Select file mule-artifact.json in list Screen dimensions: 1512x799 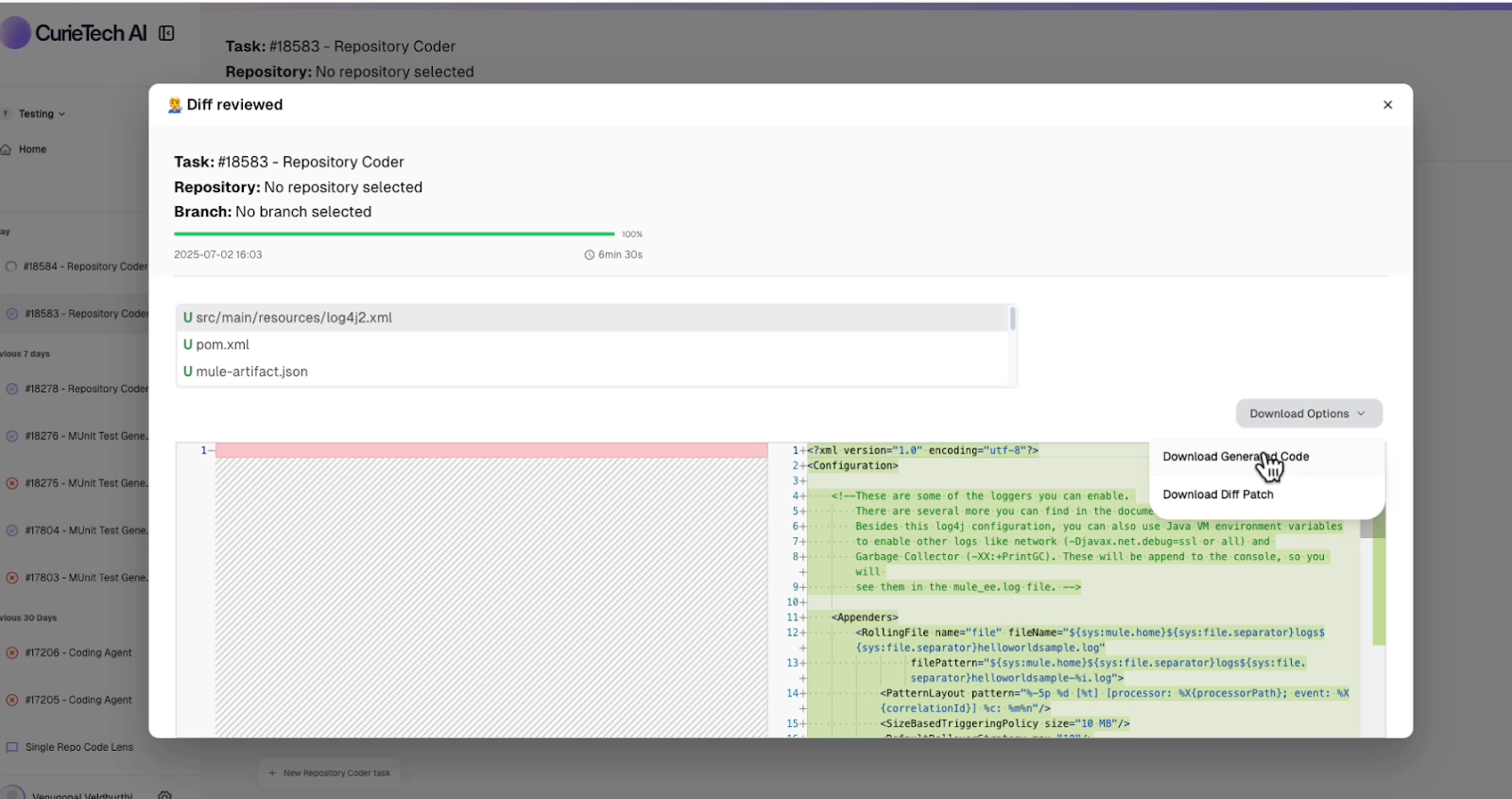(593, 372)
